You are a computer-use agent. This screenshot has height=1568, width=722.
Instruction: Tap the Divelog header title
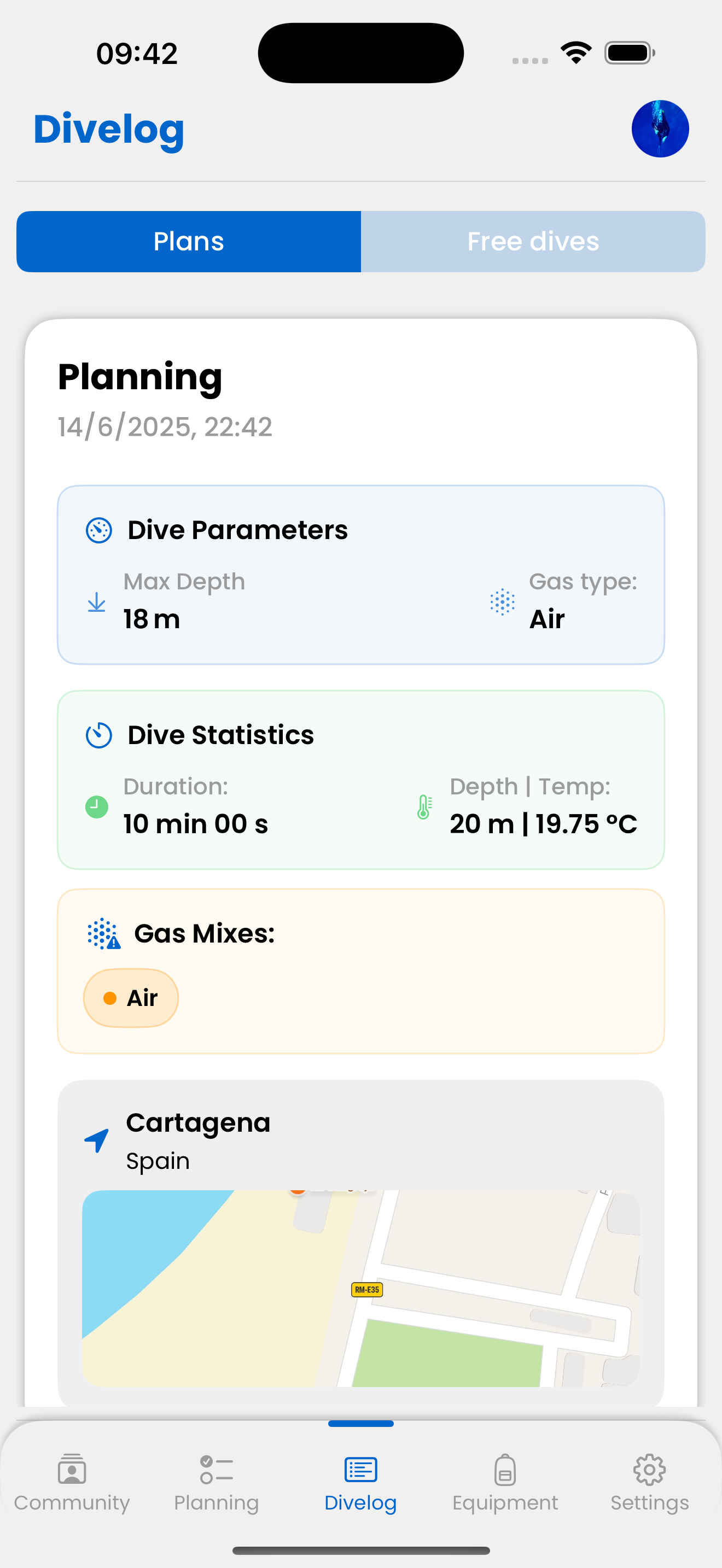109,129
